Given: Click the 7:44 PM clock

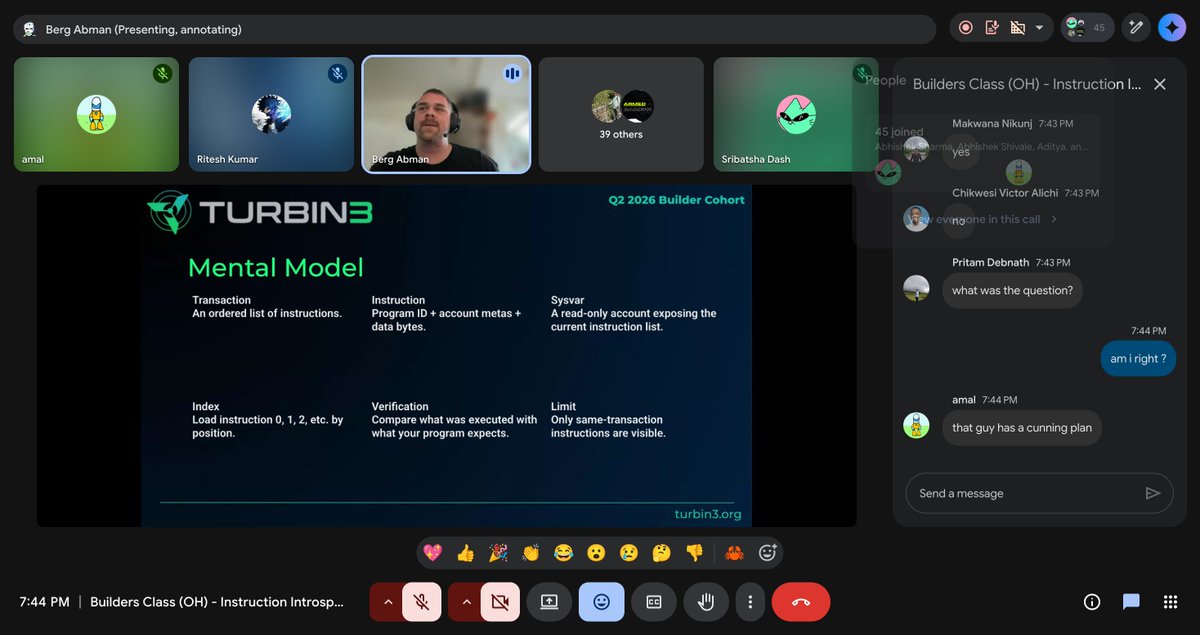Looking at the screenshot, I should click(x=45, y=602).
